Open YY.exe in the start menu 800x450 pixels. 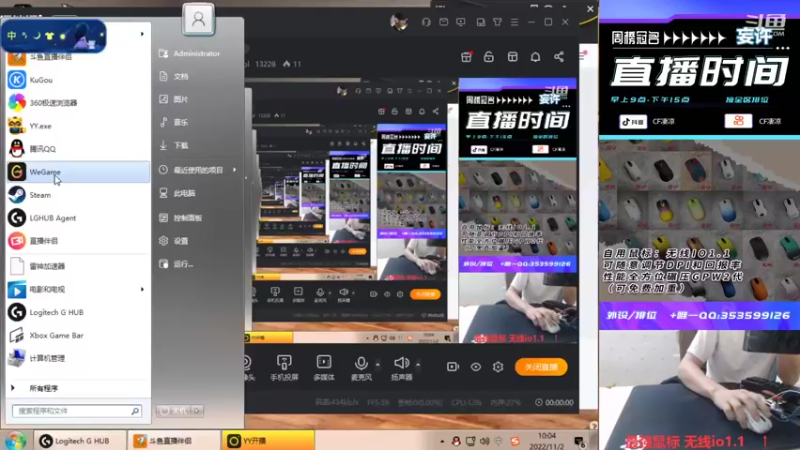tap(78, 126)
